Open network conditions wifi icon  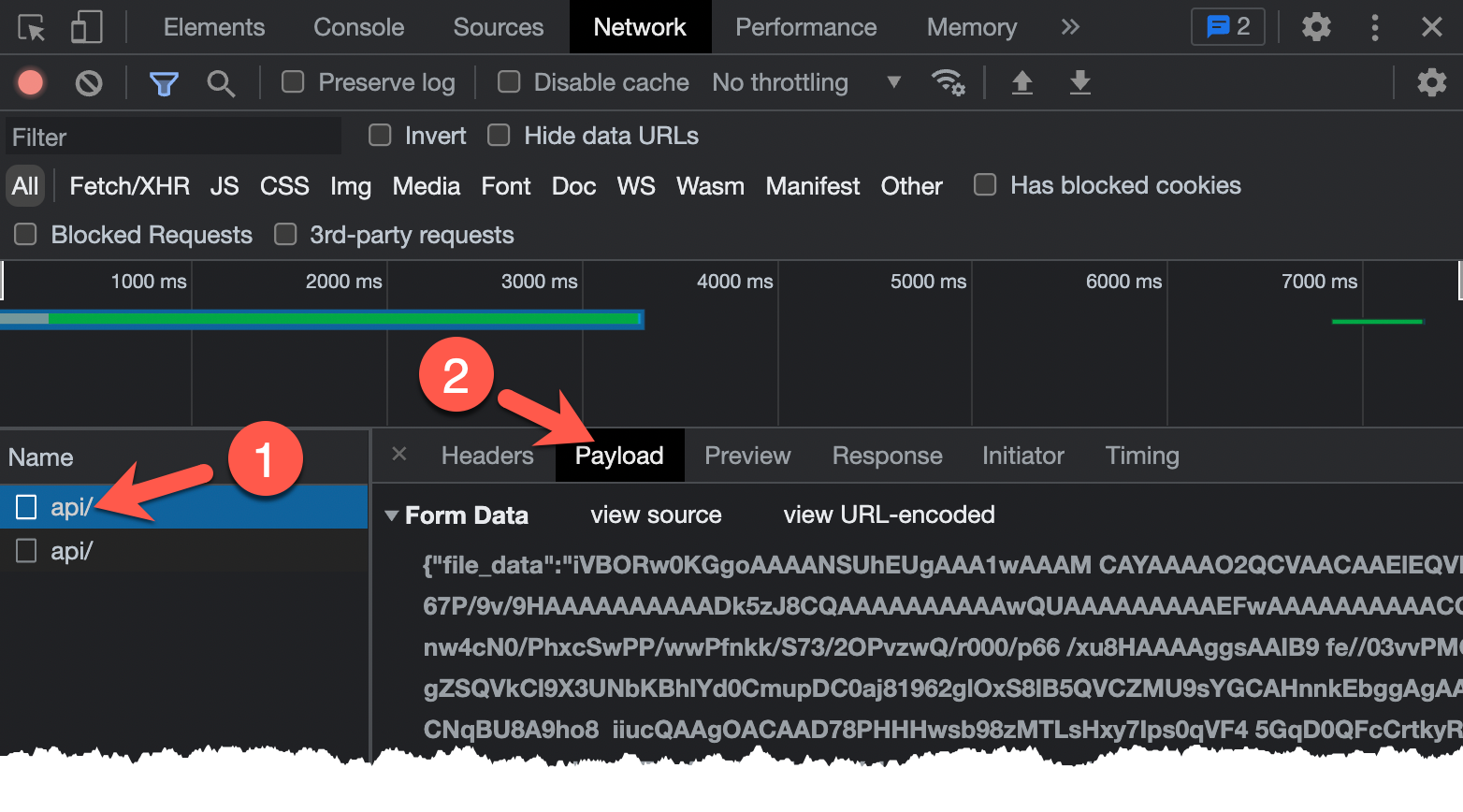(949, 82)
